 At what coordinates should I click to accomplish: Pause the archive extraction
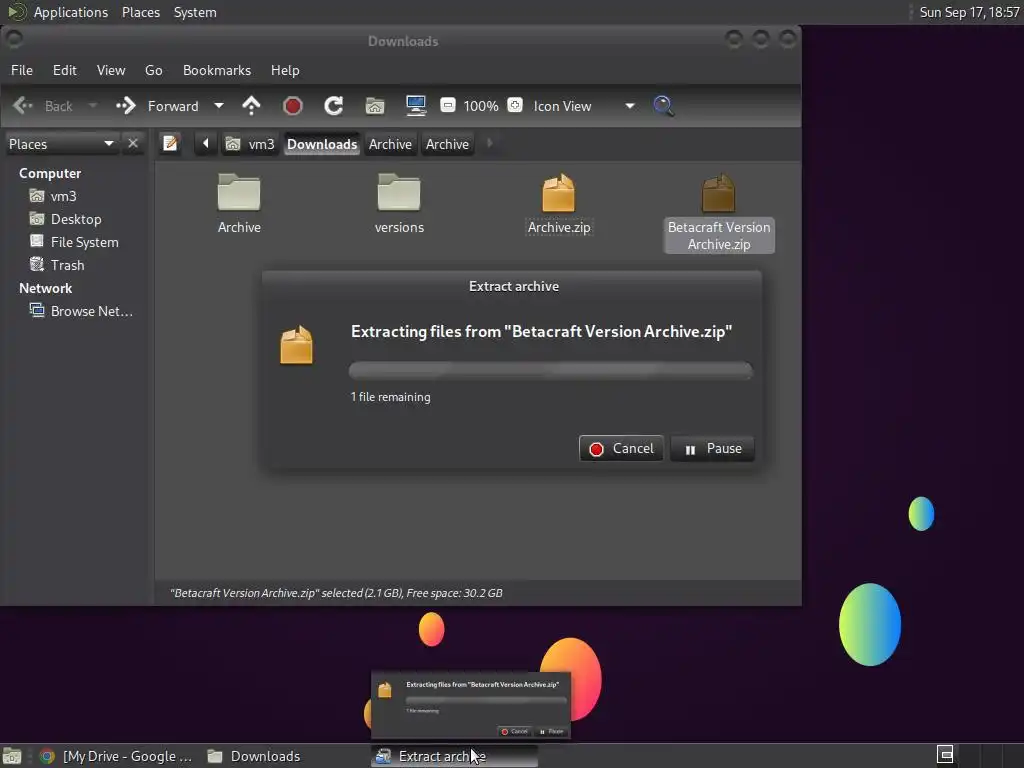[x=712, y=449]
